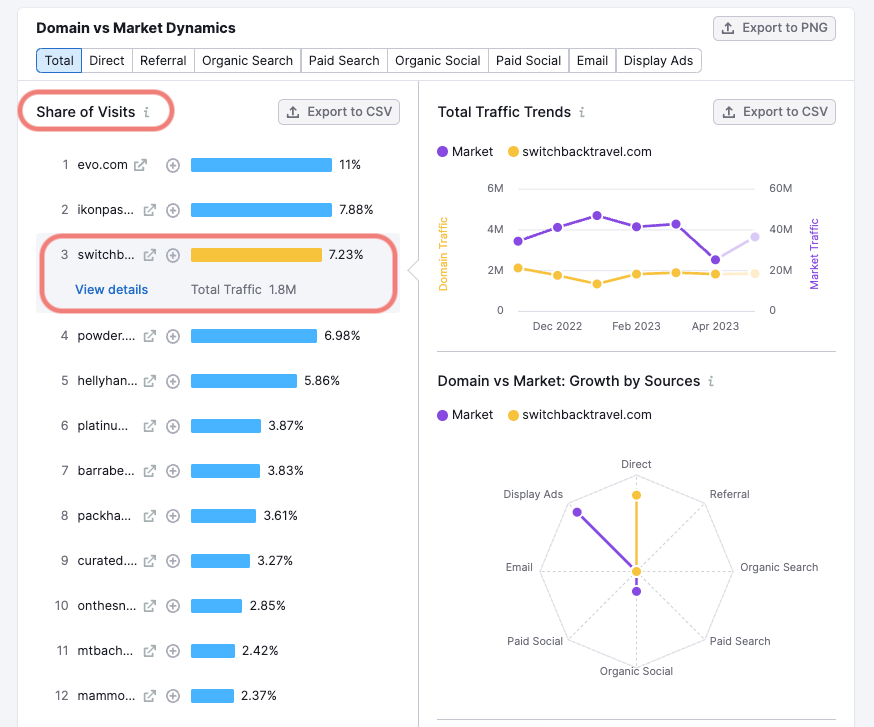This screenshot has height=727, width=874.
Task: Add mammo... domain plus icon
Action: (173, 696)
